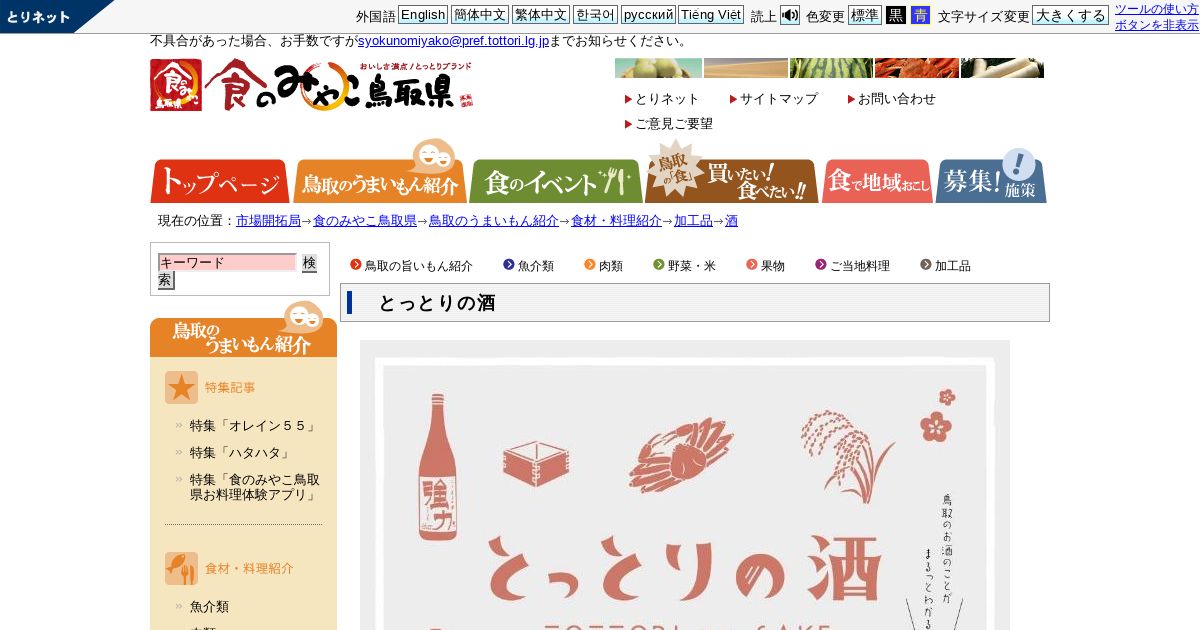Switch language to 한국어
Image resolution: width=1200 pixels, height=630 pixels.
point(595,15)
